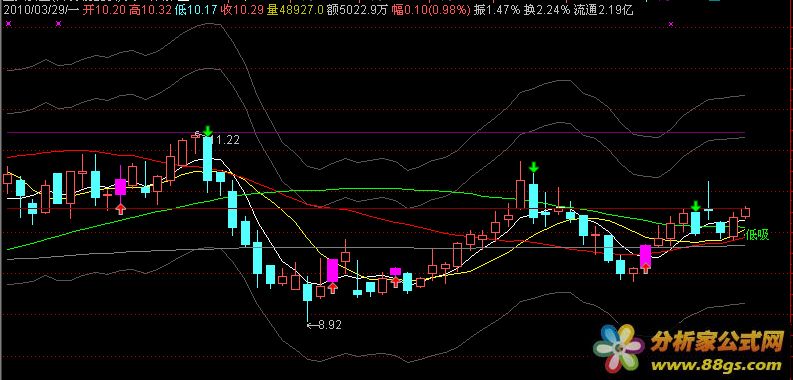
Task: Click the turnover amount 额5022.9万
Action: pyautogui.click(x=358, y=10)
